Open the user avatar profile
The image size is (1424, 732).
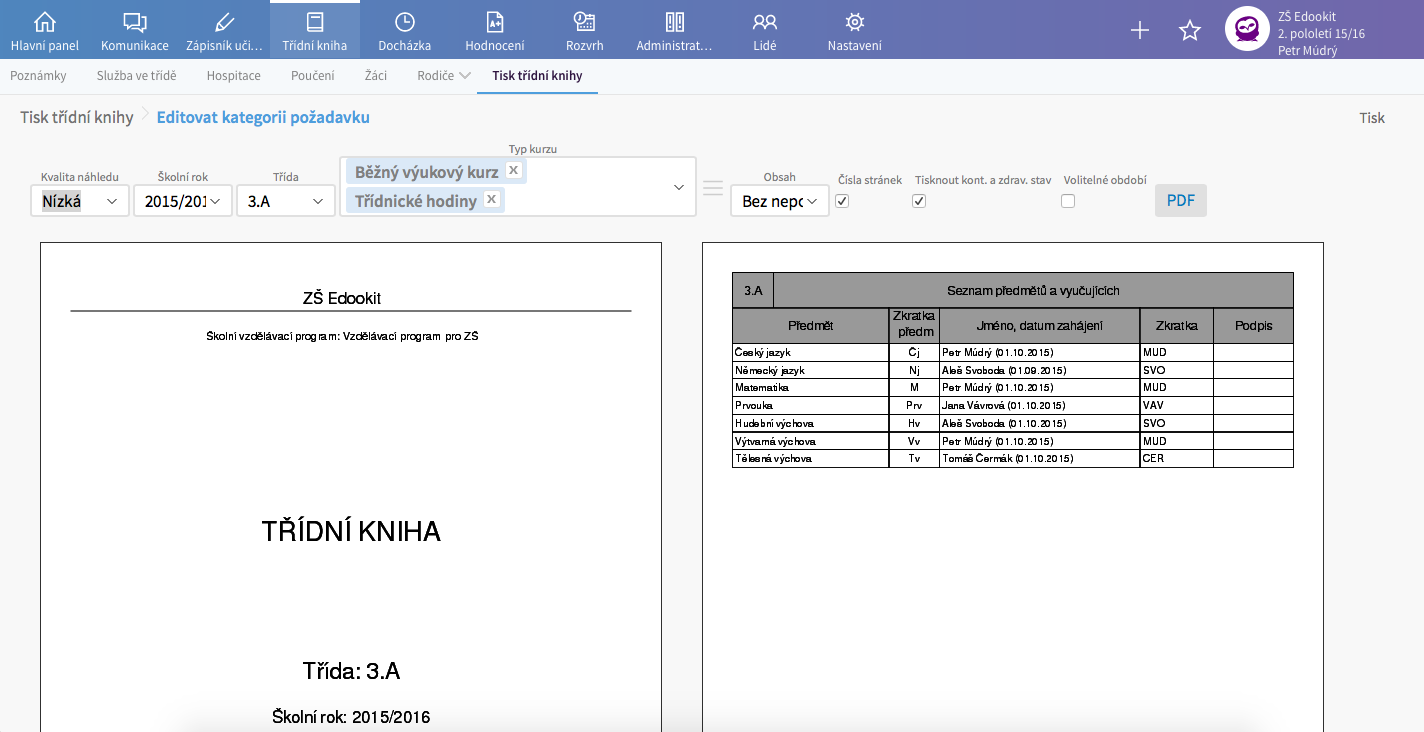pyautogui.click(x=1247, y=29)
